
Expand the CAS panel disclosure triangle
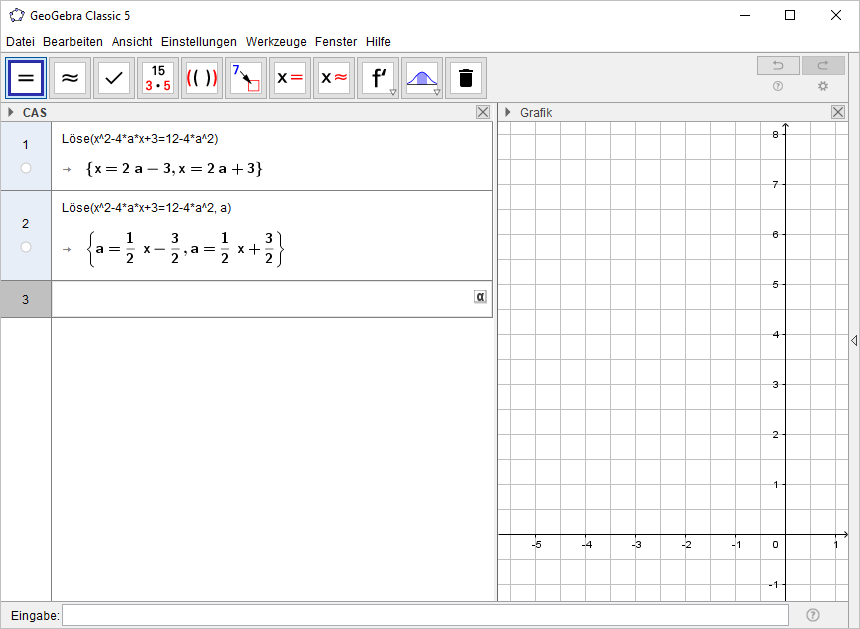(x=11, y=112)
